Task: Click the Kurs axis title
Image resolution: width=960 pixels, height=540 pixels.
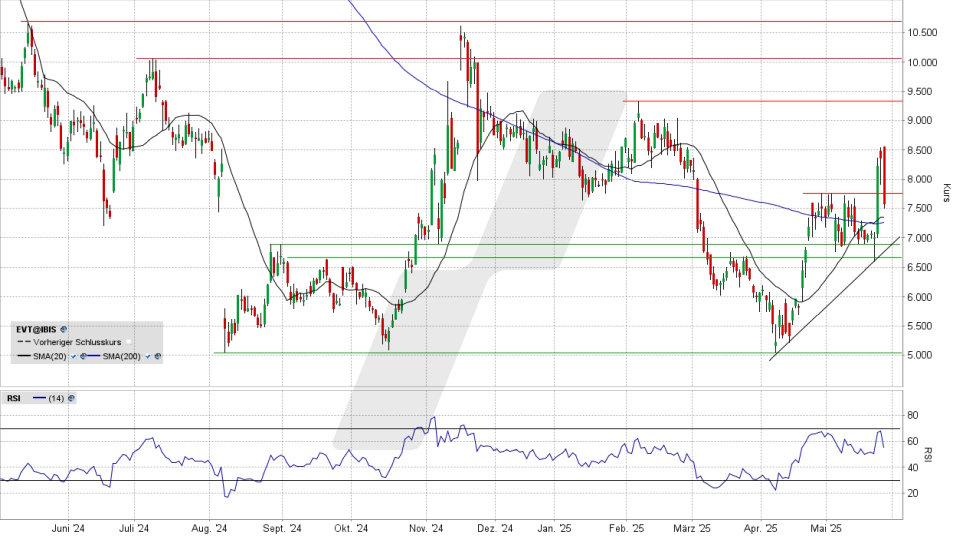Action: point(946,193)
